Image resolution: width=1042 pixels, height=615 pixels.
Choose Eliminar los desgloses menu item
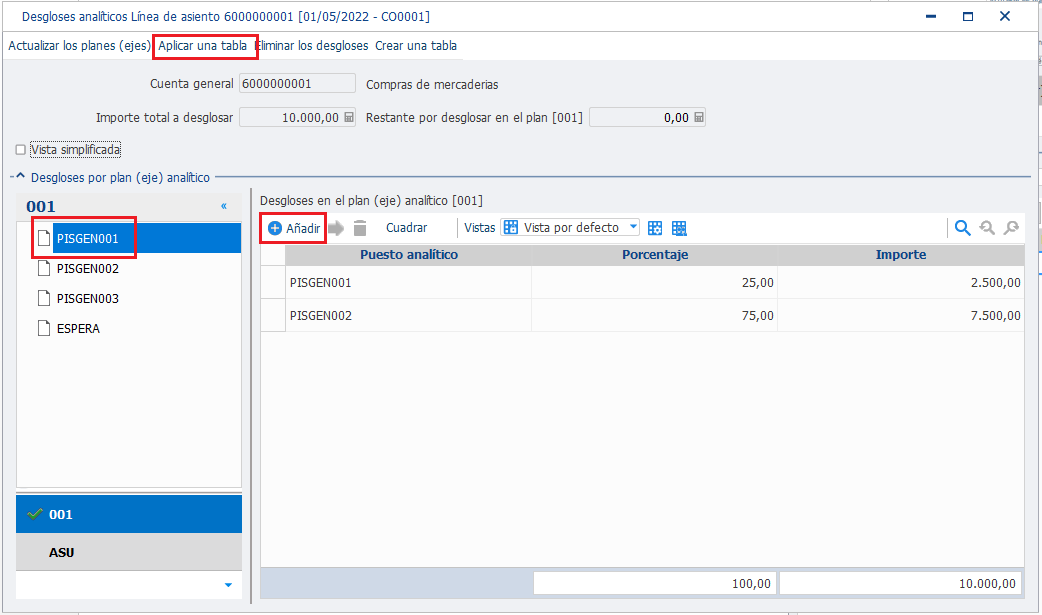312,46
